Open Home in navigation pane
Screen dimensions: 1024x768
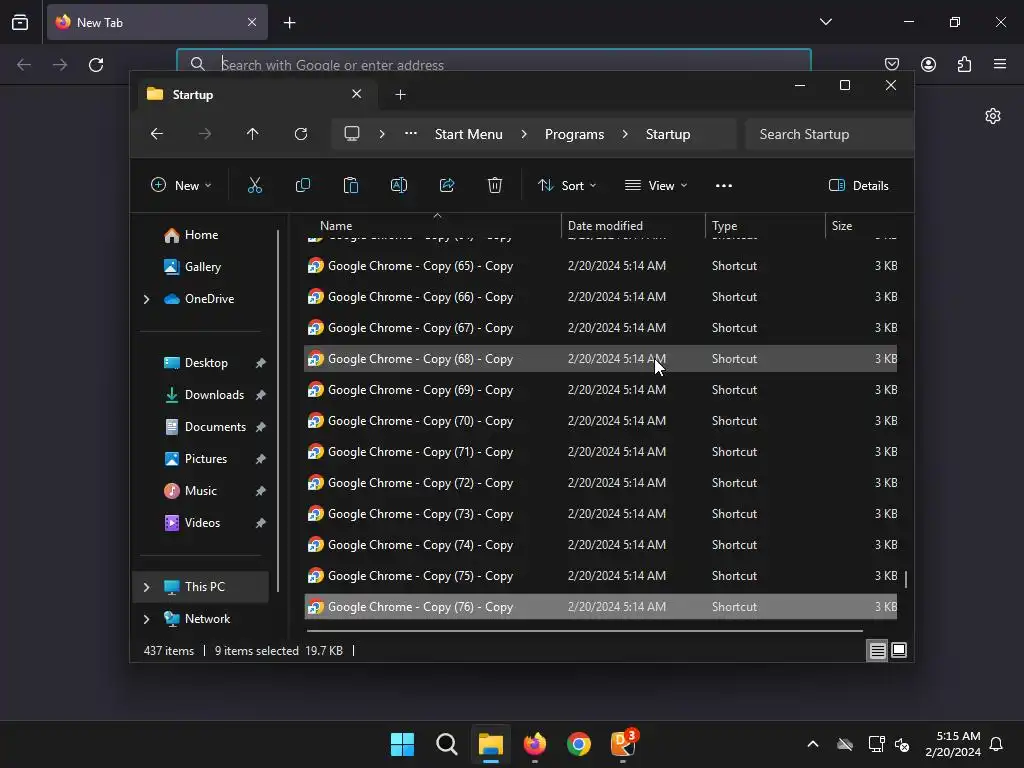(201, 235)
